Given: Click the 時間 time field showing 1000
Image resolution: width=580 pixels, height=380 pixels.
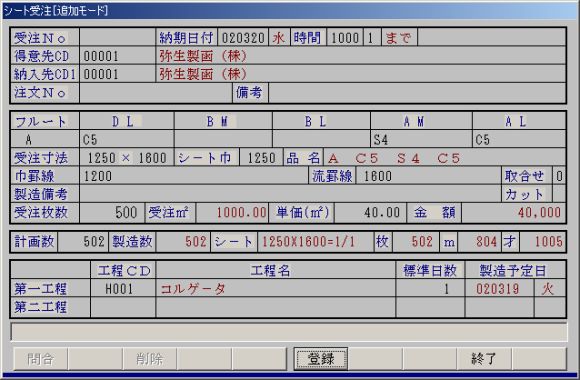Looking at the screenshot, I should coord(345,37).
